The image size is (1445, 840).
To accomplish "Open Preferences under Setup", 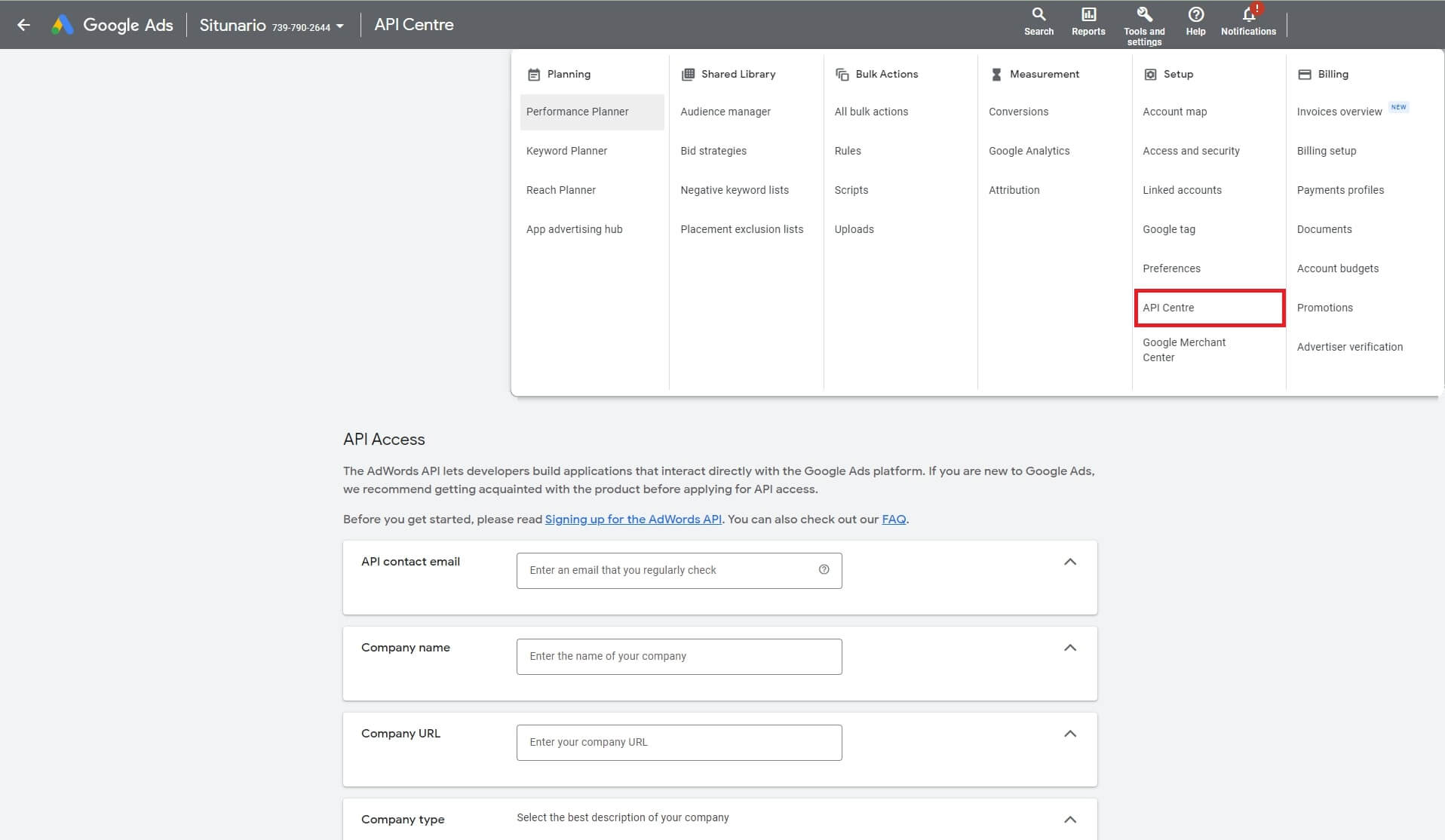I will [x=1171, y=268].
